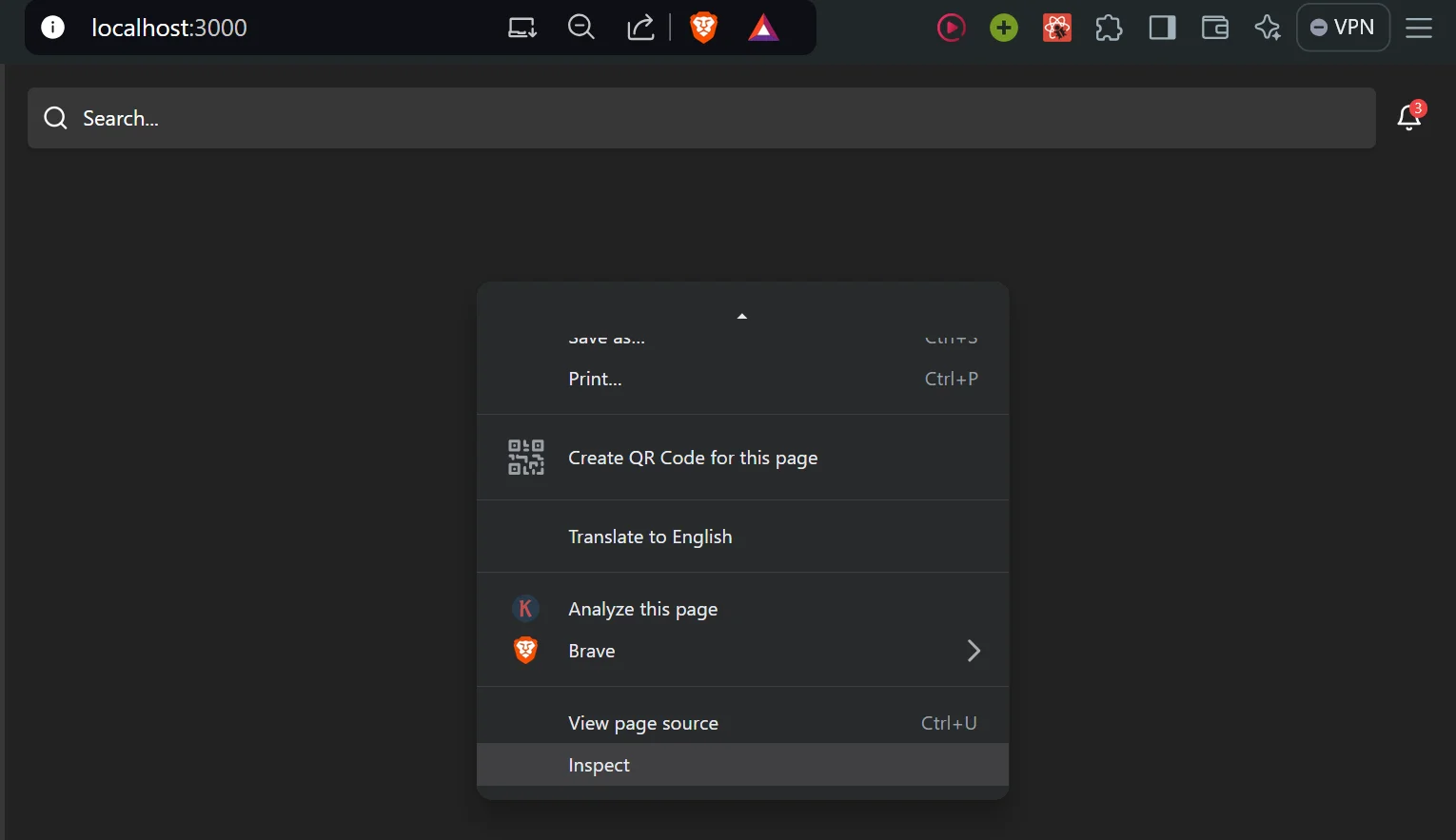
Task: Click the zoom out magnifier icon
Action: click(581, 28)
